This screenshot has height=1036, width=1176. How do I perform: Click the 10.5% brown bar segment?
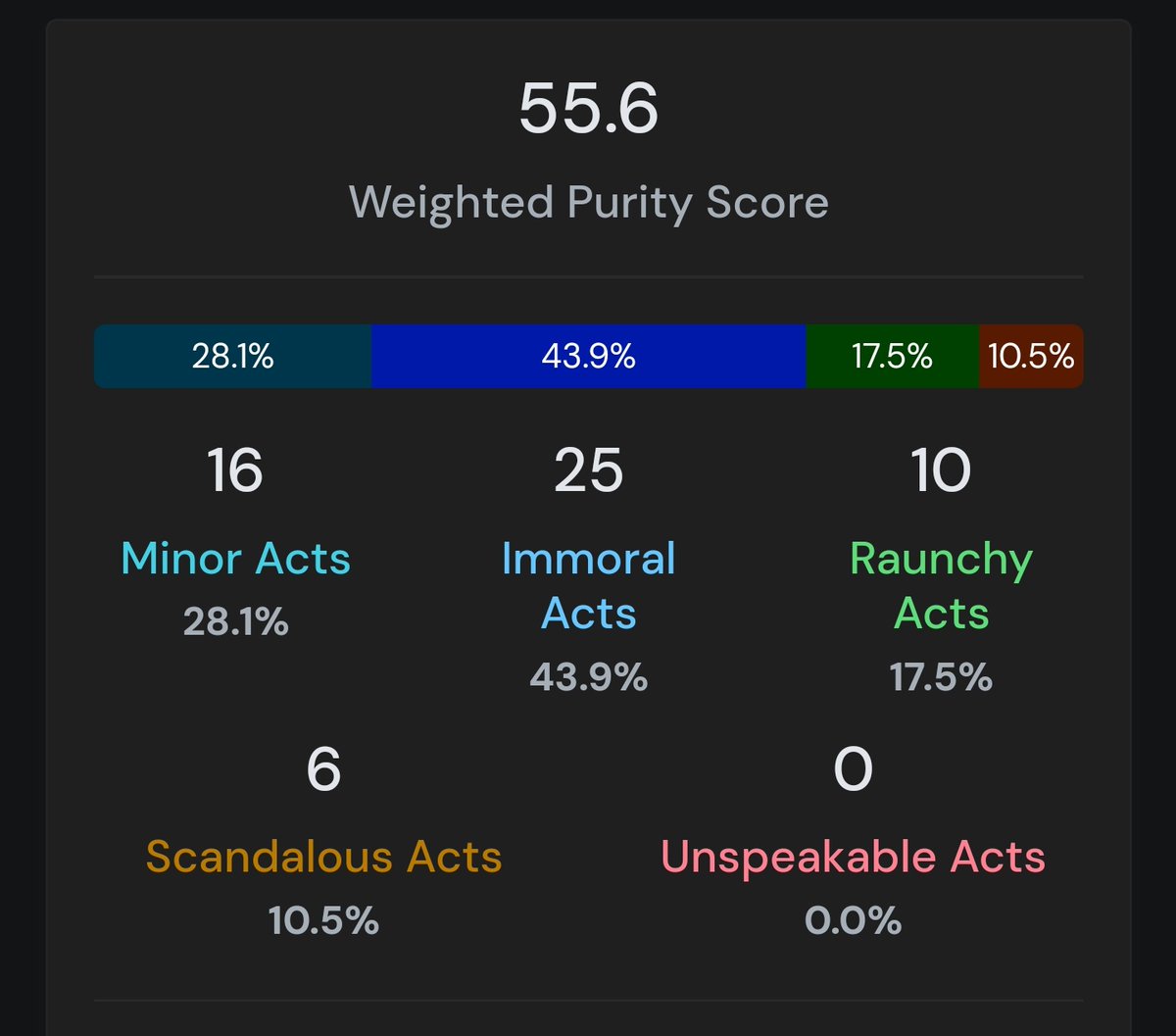[1031, 356]
